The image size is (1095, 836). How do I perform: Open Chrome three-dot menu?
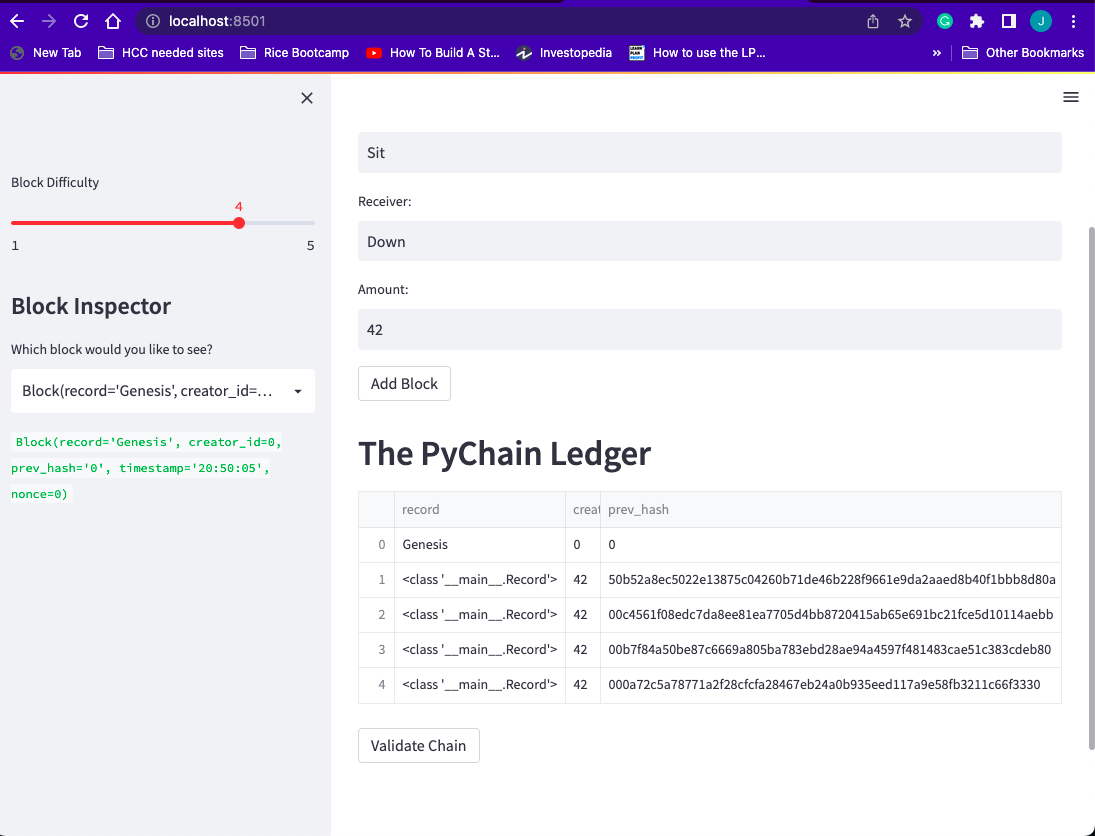(x=1073, y=22)
